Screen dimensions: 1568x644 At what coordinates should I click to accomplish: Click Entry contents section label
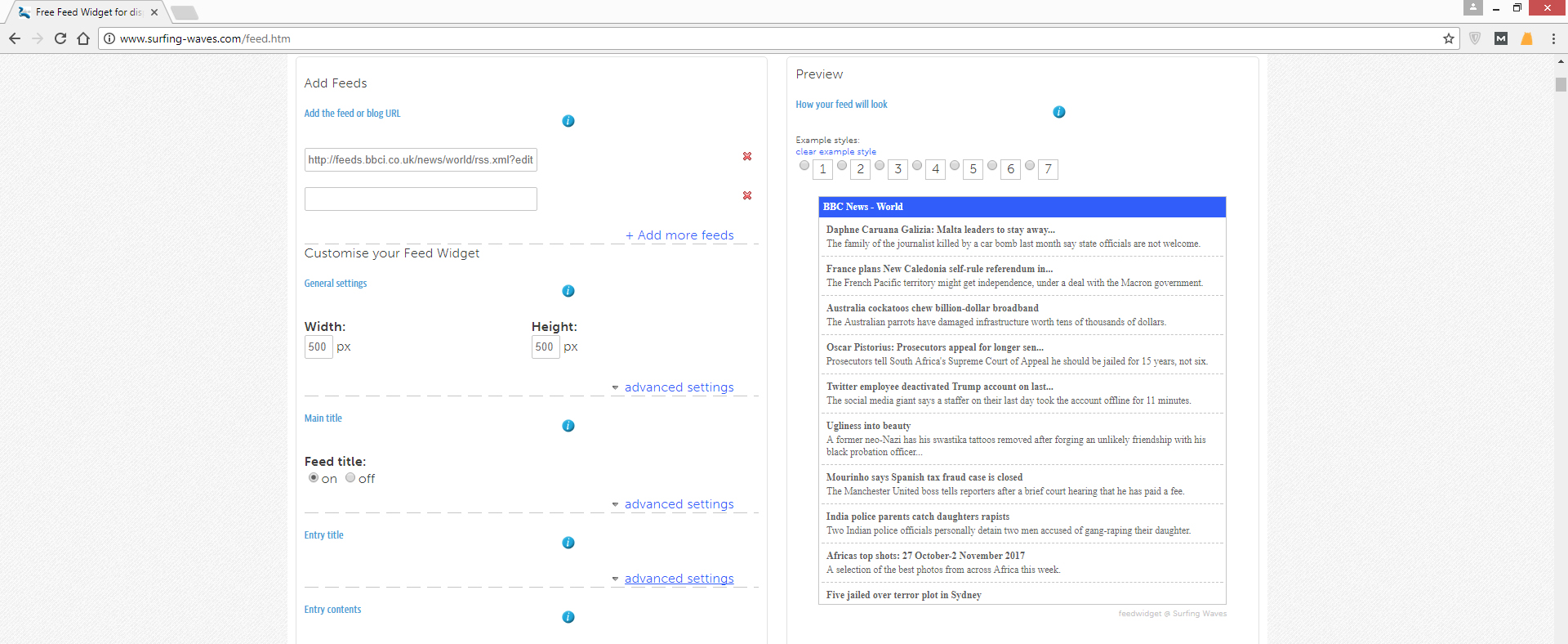(332, 610)
